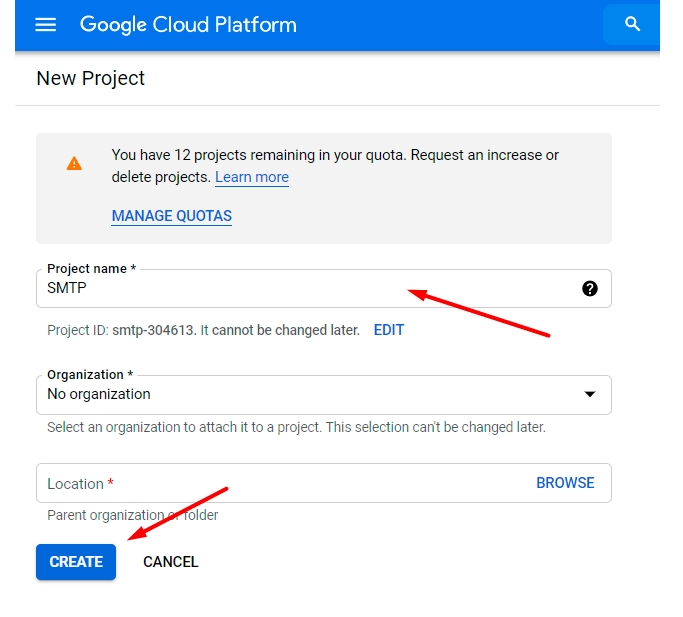Viewport: 683px width, 617px height.
Task: Click the projects remaining quota message
Action: [x=335, y=156]
